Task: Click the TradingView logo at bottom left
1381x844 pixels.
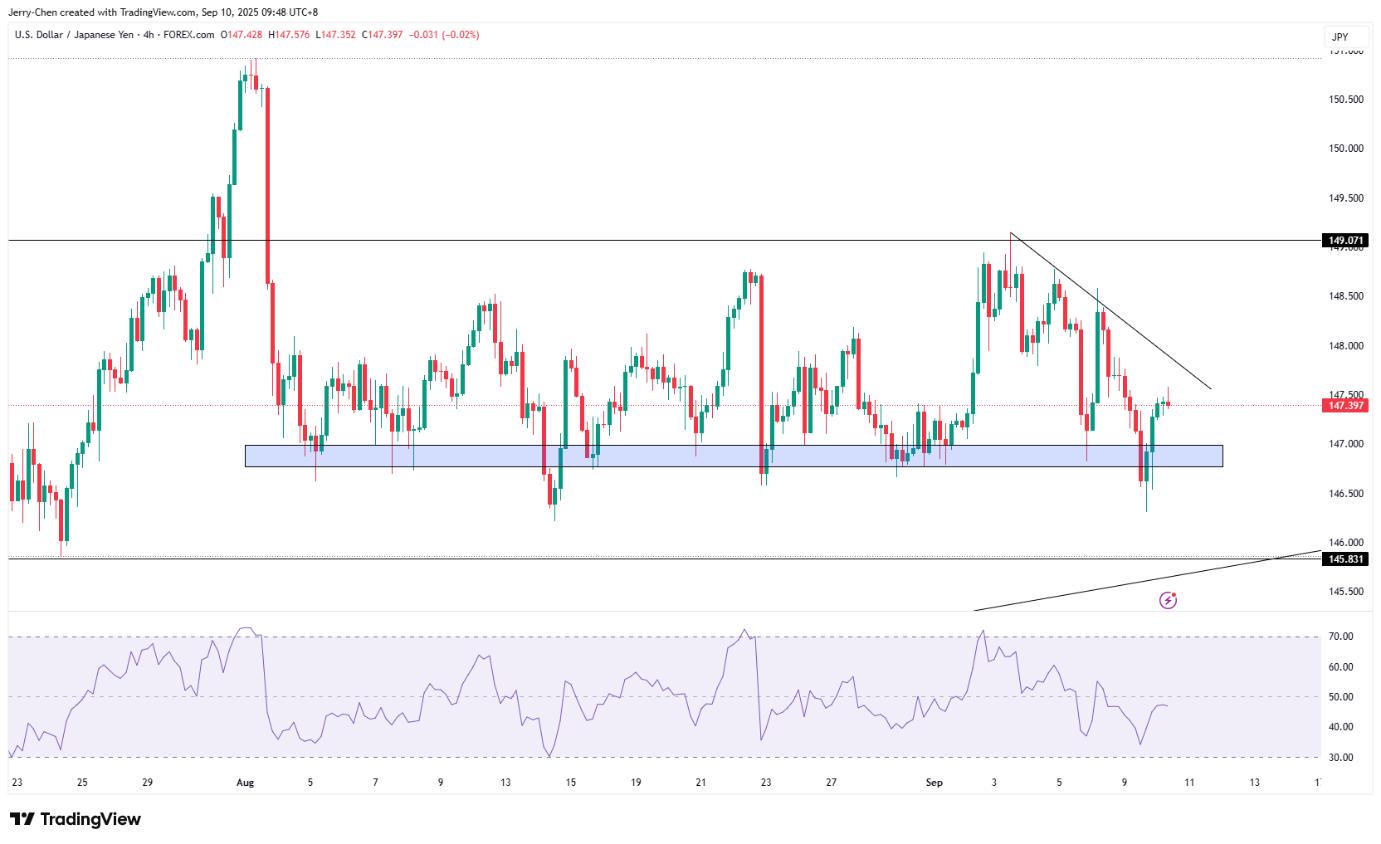Action: pyautogui.click(x=76, y=819)
